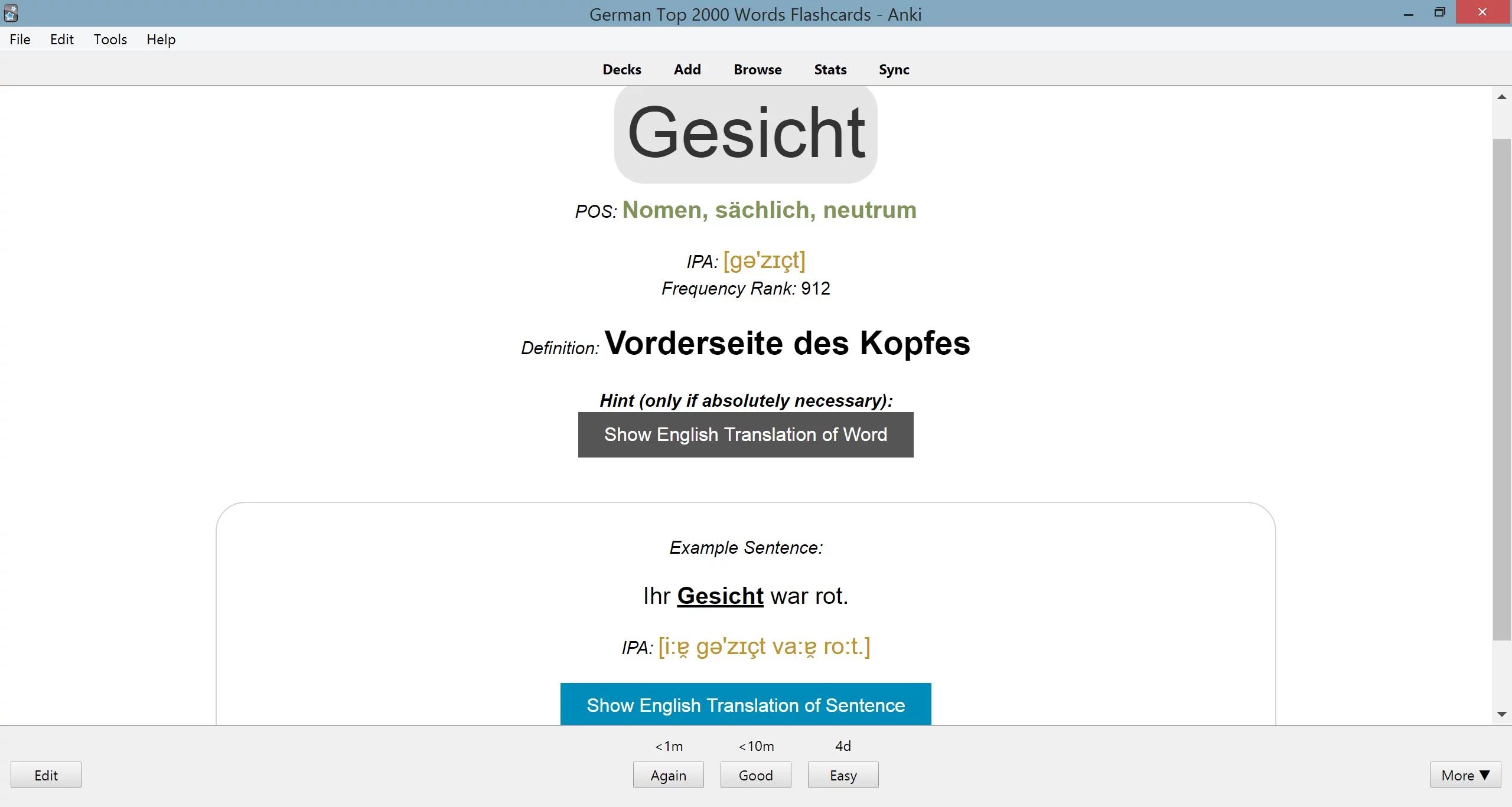Click the underlined word Gesicht in example sentence
This screenshot has height=807, width=1512.
point(719,596)
